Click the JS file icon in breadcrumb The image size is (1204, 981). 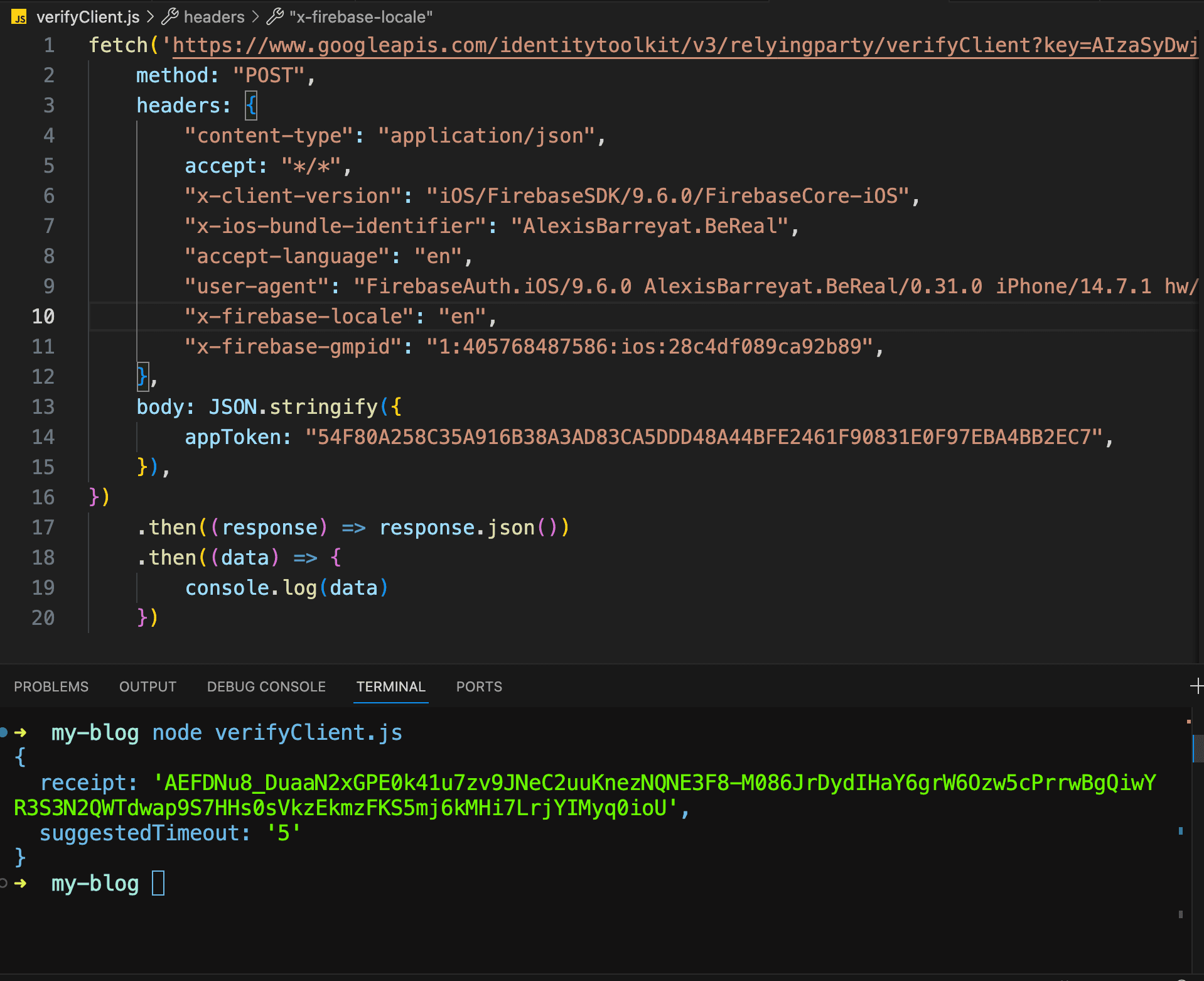pyautogui.click(x=19, y=17)
